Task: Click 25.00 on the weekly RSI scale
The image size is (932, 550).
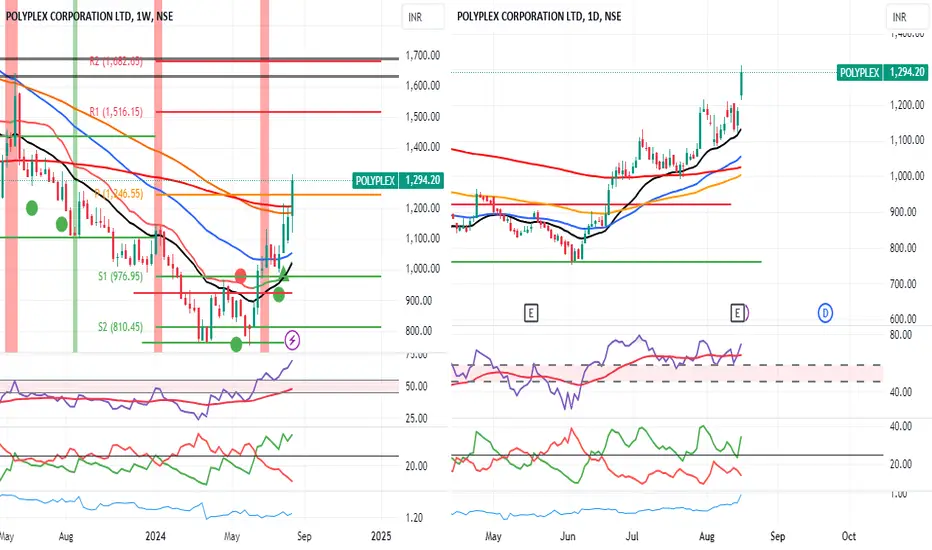Action: pyautogui.click(x=416, y=419)
